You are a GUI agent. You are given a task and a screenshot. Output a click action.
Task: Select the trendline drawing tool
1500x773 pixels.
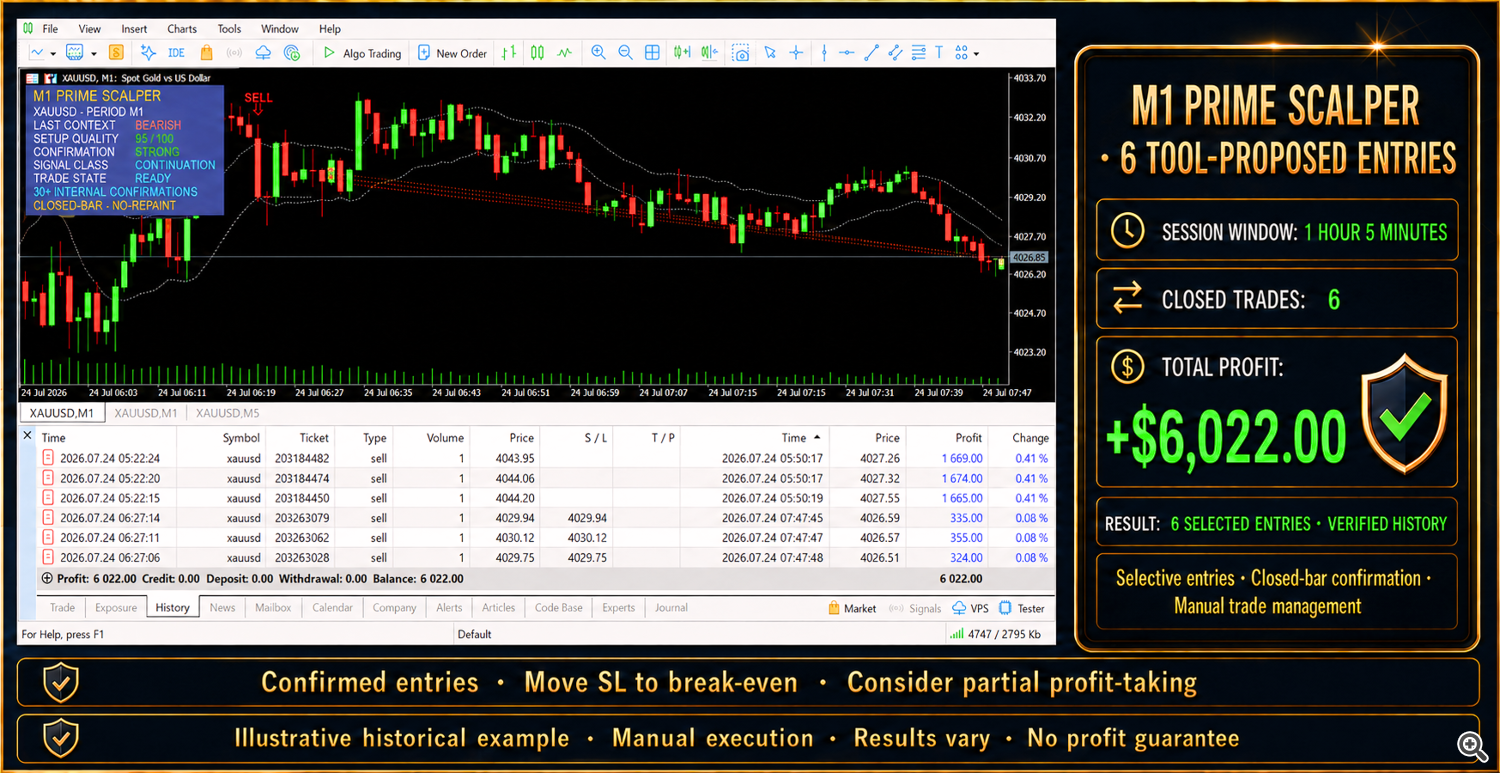pos(871,53)
